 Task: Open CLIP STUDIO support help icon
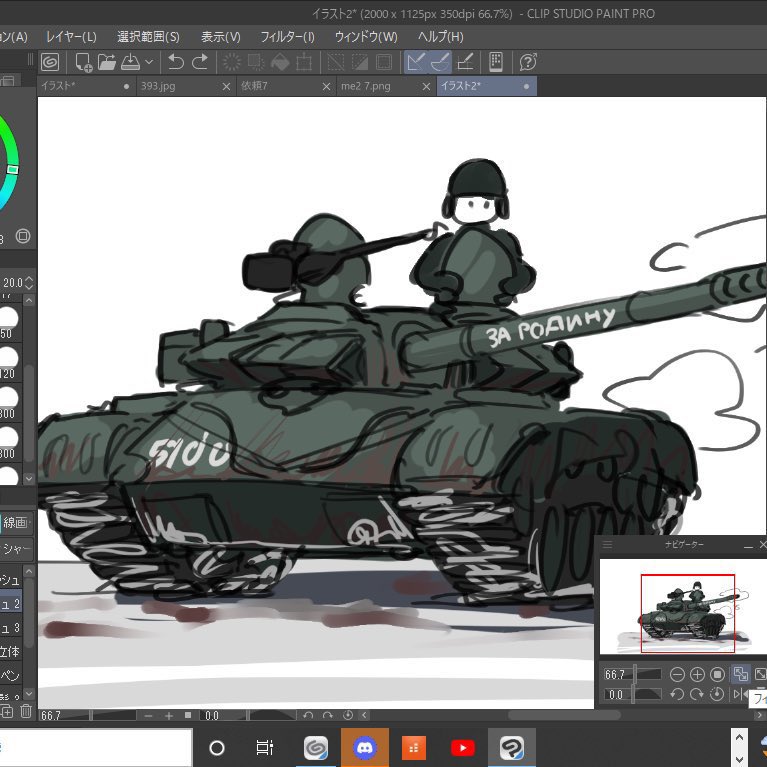tap(528, 62)
